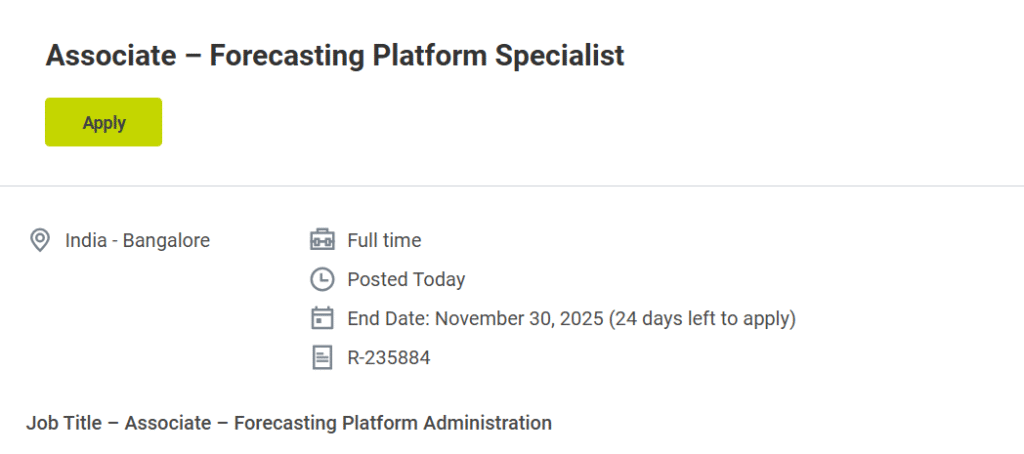Screen dimensions: 1024x454
Task: Click the Associate – Forecasting Platform Specialist heading
Action: tap(335, 55)
